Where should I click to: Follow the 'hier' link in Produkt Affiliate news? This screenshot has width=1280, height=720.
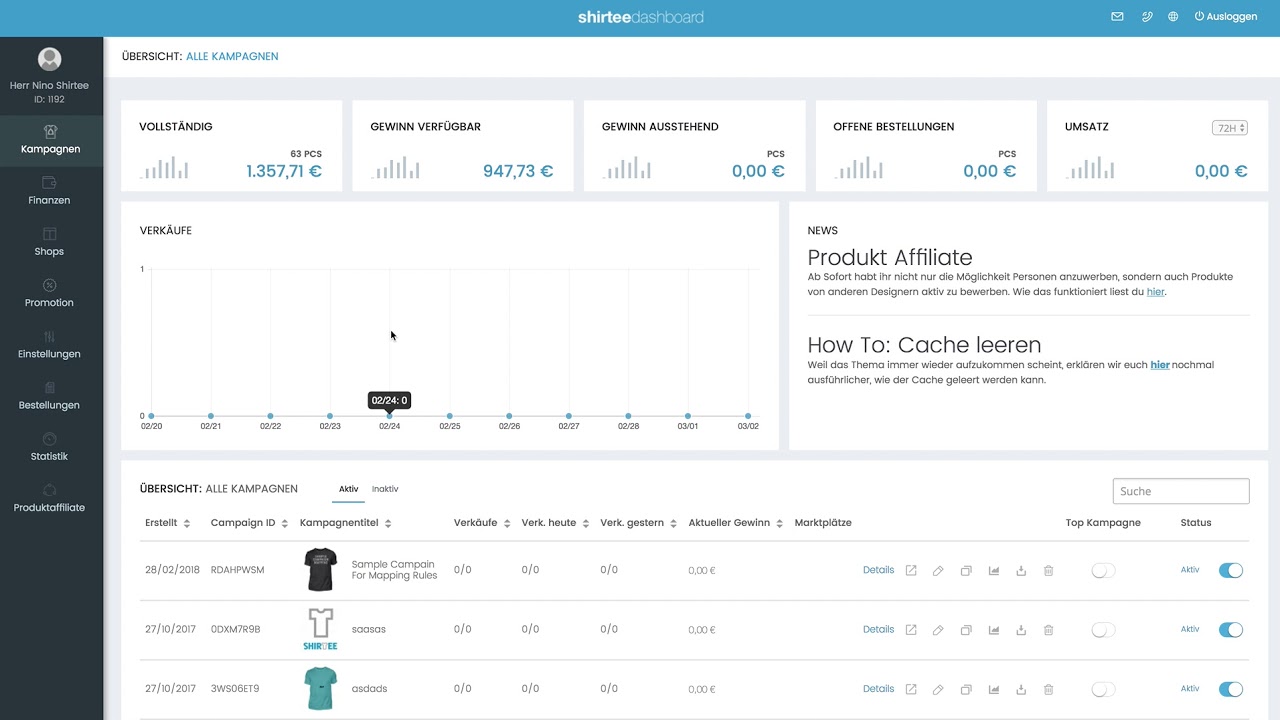(x=1155, y=292)
